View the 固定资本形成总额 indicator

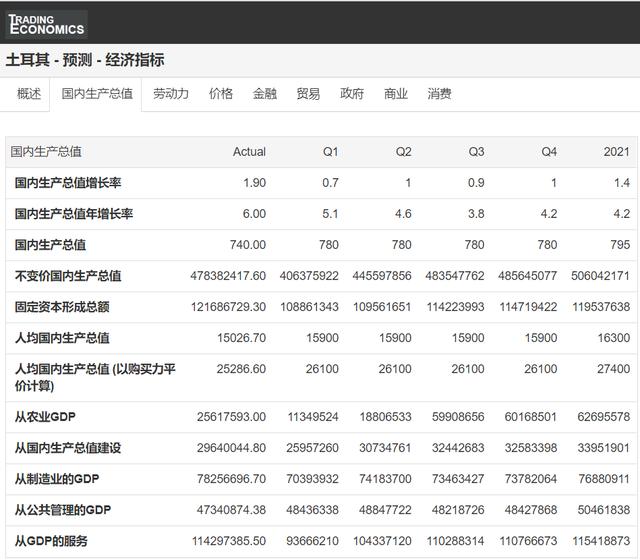point(62,307)
